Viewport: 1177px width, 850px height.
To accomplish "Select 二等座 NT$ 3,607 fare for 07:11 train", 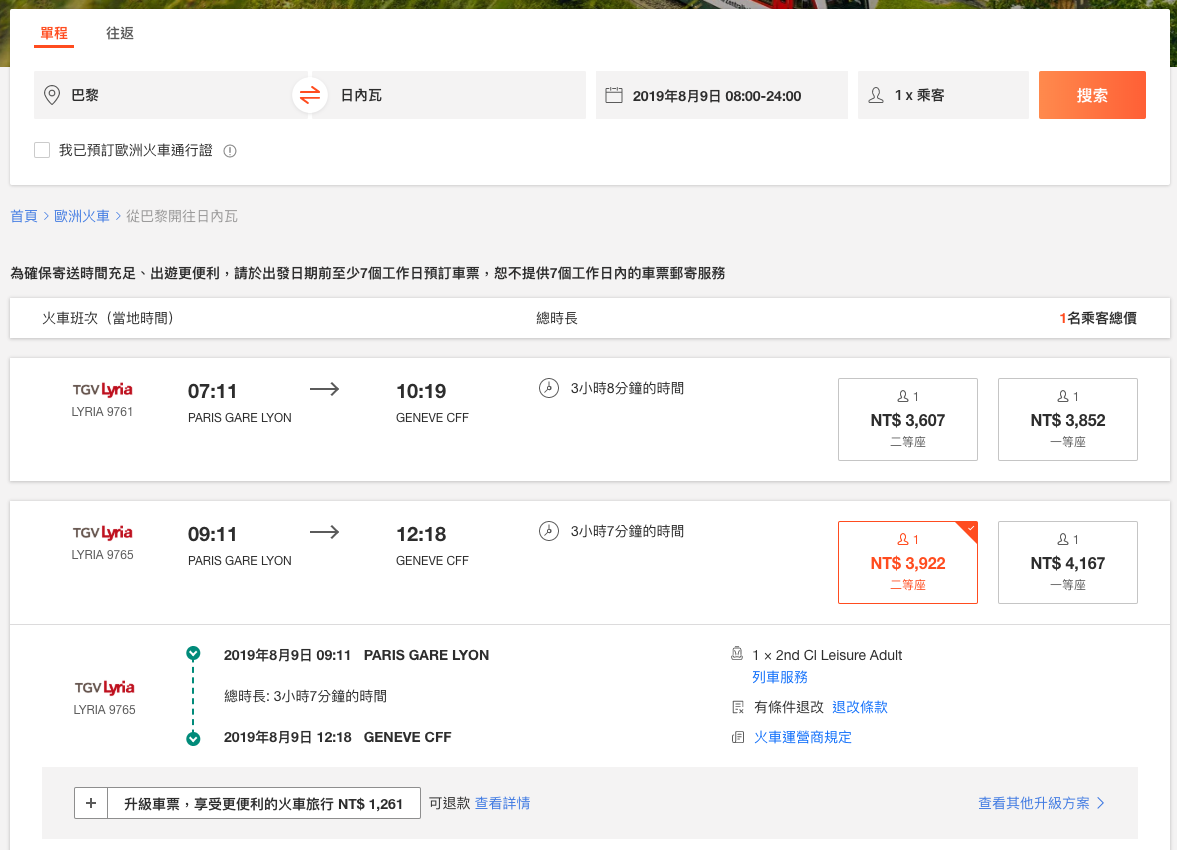I will (x=907, y=419).
